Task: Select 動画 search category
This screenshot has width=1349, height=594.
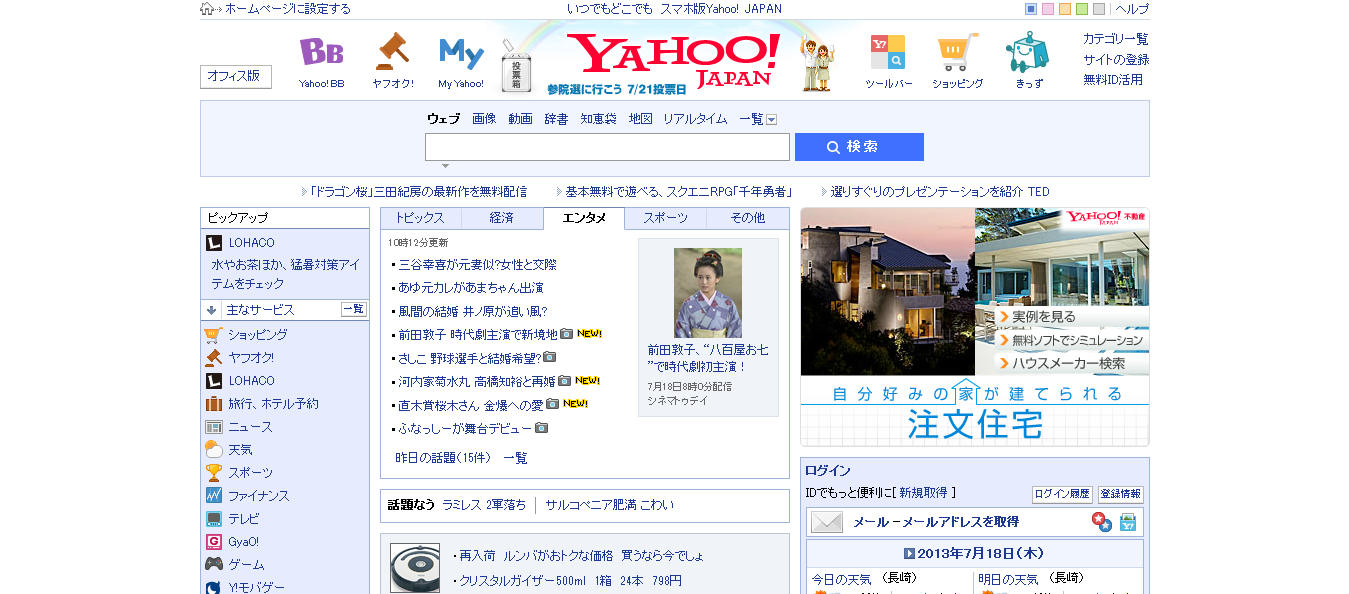Action: coord(520,119)
